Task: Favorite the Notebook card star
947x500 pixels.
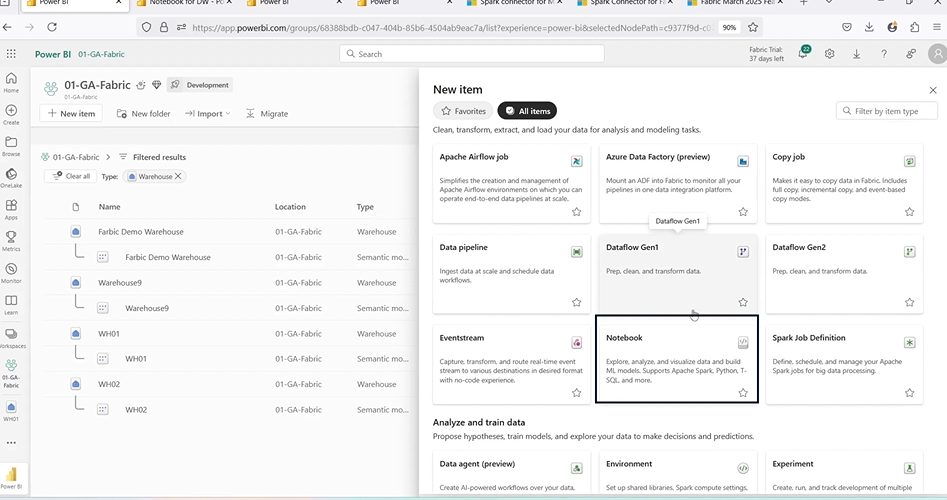Action: tap(743, 393)
